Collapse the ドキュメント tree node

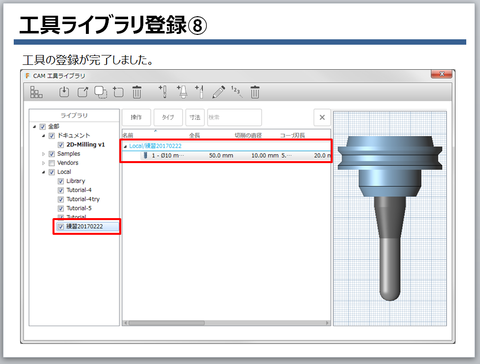coord(43,136)
